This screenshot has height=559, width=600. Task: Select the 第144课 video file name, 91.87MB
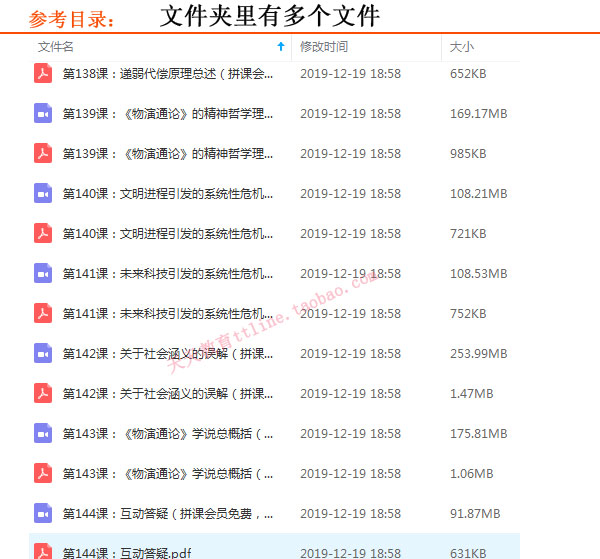coord(168,513)
